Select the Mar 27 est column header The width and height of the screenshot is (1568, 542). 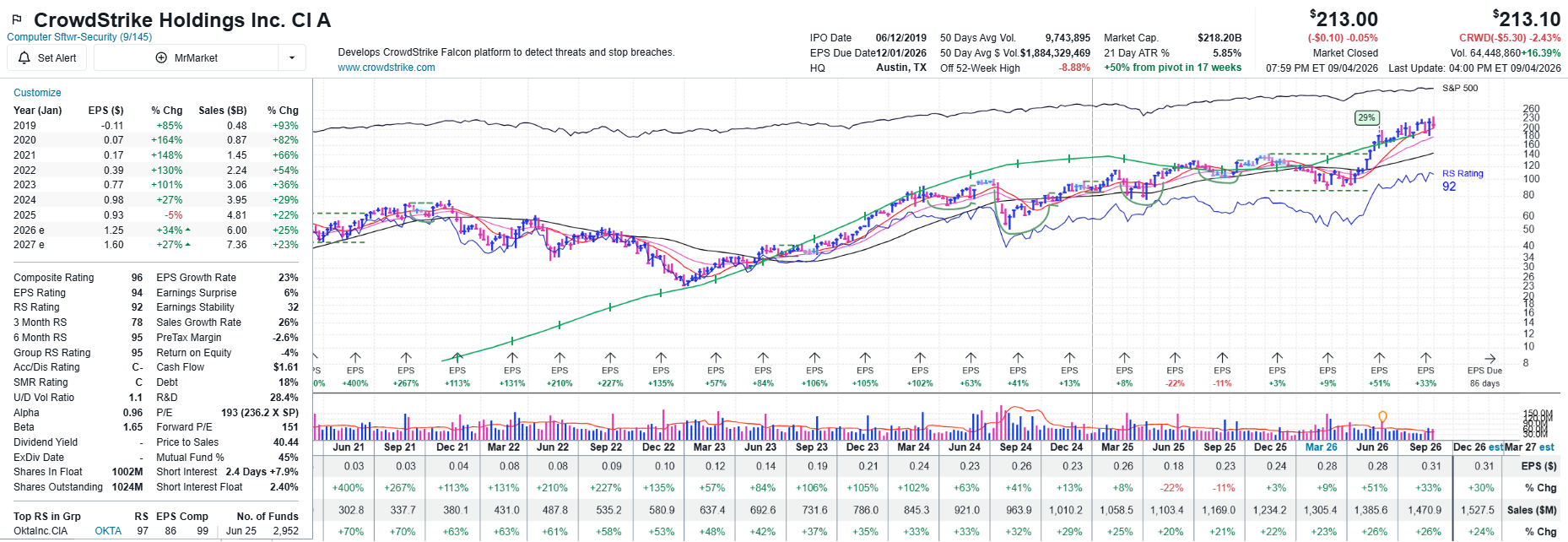point(1529,447)
